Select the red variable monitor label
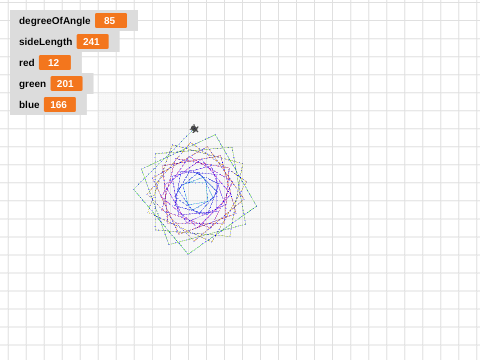The image size is (480, 360). pyautogui.click(x=27, y=63)
